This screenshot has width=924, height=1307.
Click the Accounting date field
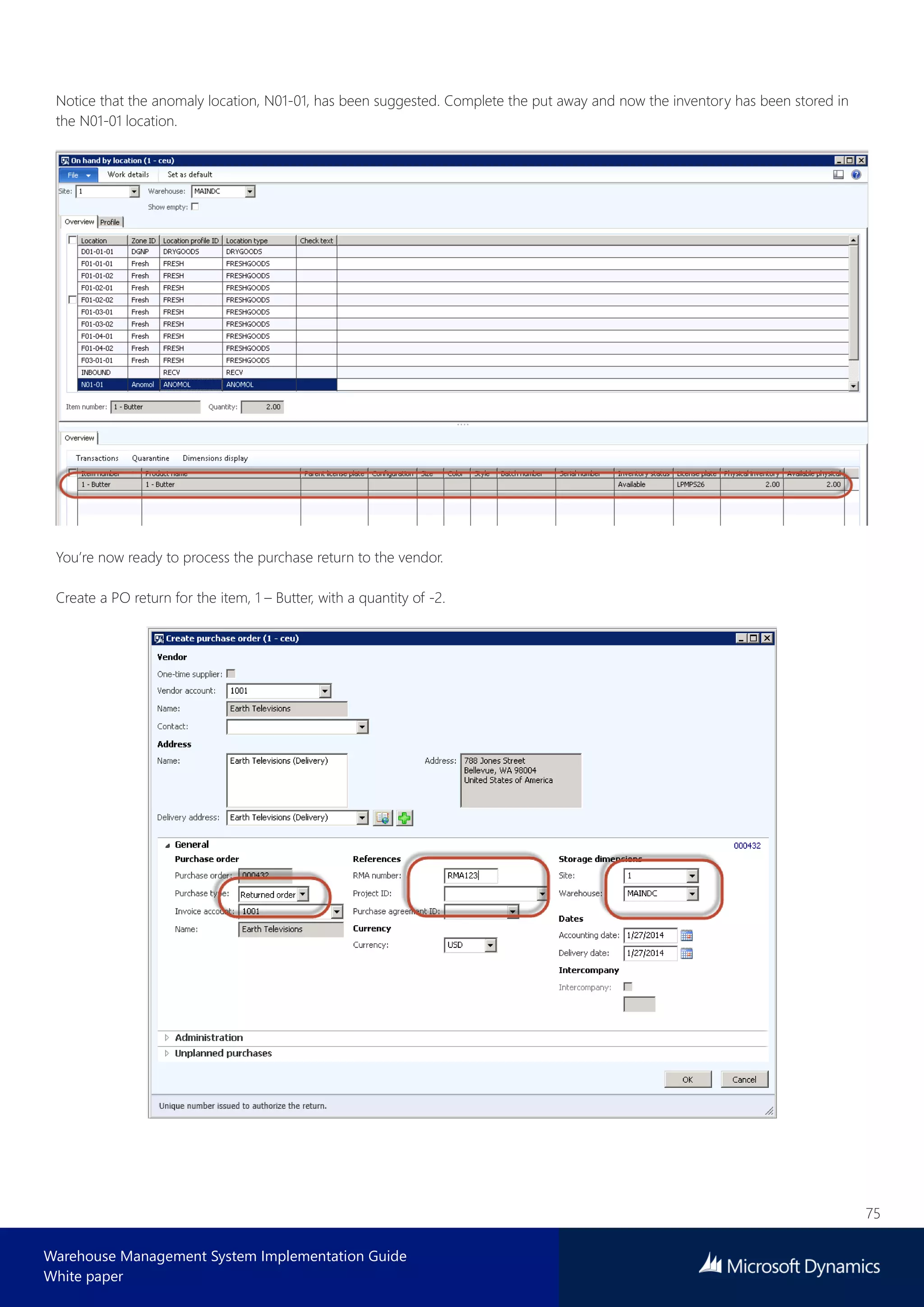point(651,935)
